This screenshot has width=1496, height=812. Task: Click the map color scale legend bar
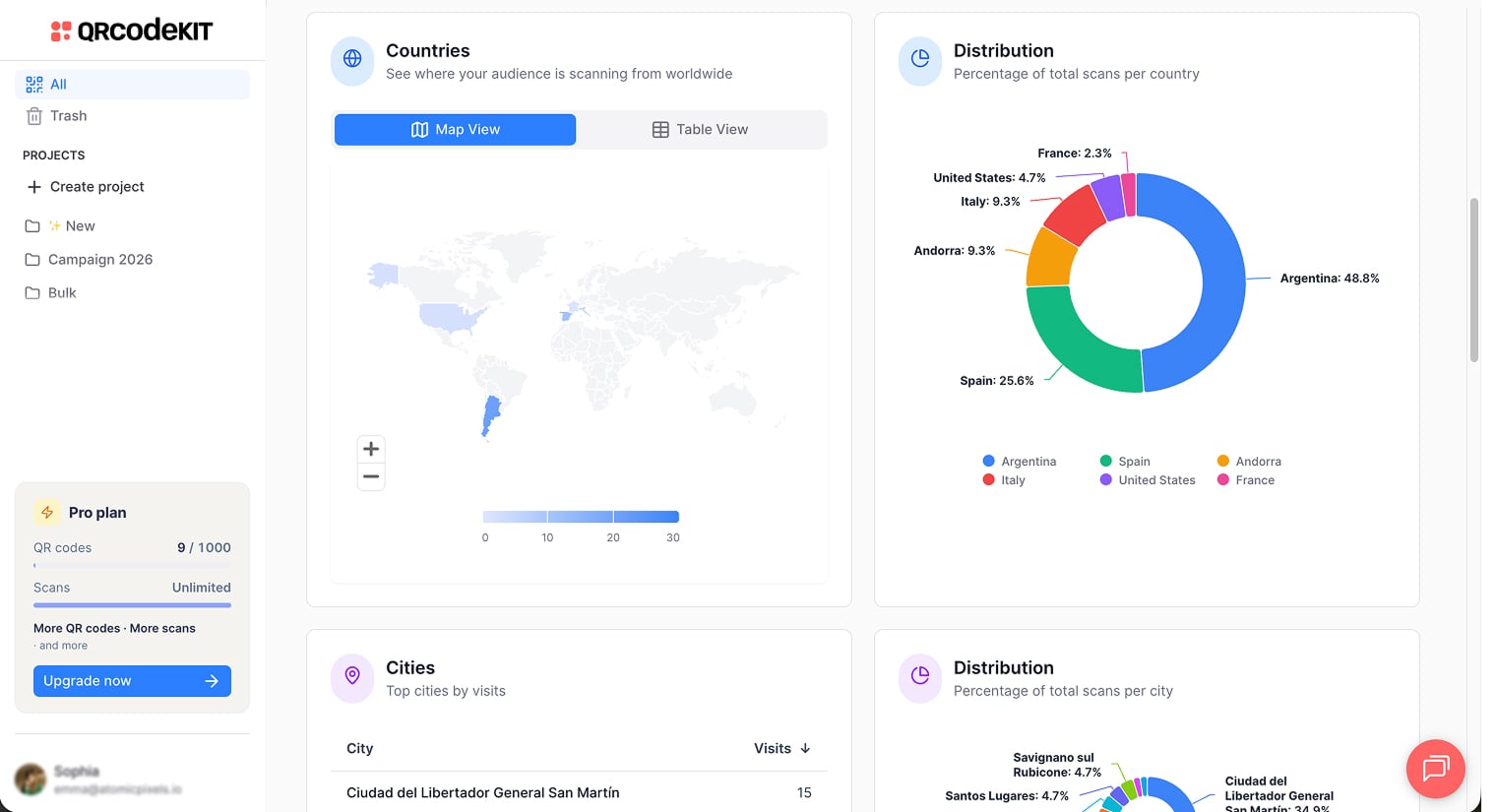point(581,517)
